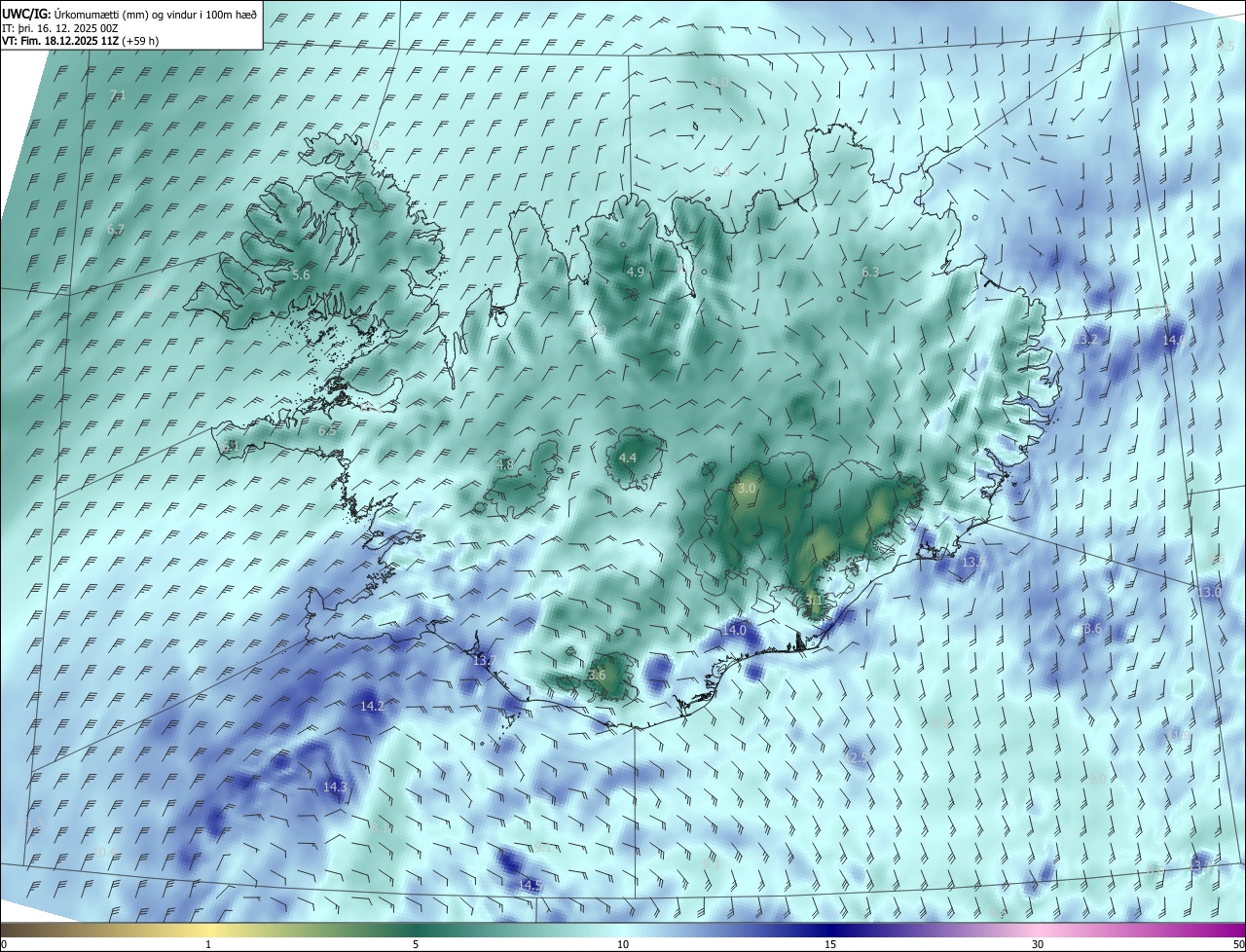Click the 13.7 value label on the map
The image size is (1246, 952).
coord(485,661)
